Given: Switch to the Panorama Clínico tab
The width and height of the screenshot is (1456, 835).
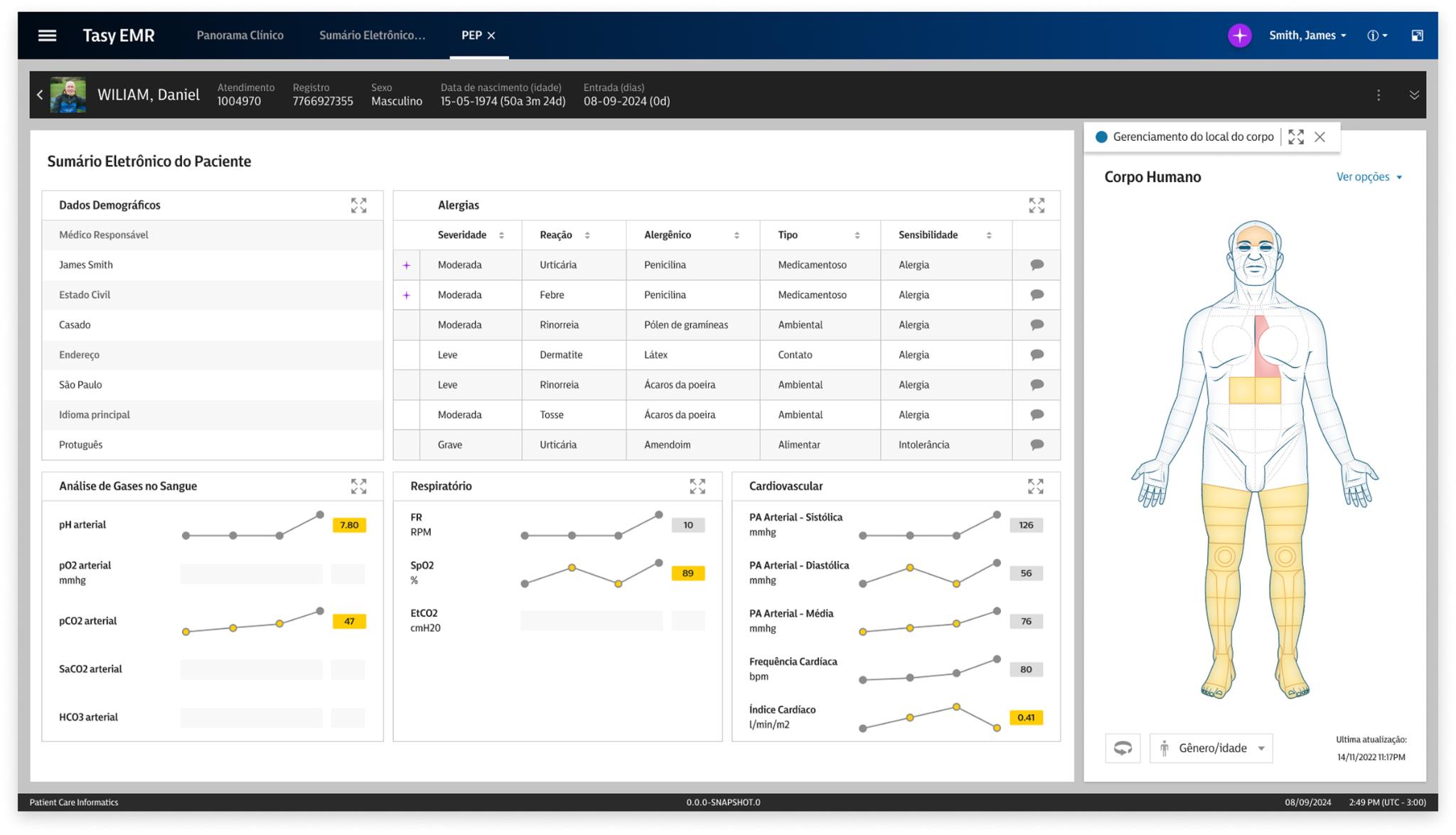Looking at the screenshot, I should coord(240,36).
